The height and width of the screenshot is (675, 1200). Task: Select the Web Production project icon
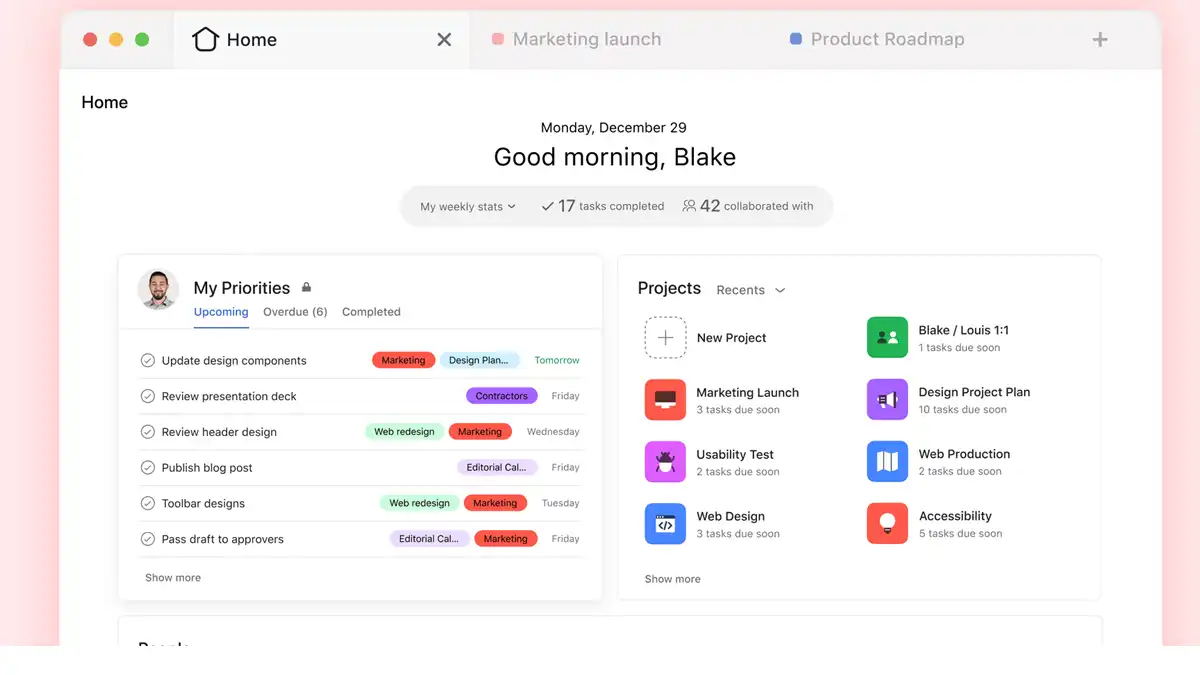click(x=887, y=461)
